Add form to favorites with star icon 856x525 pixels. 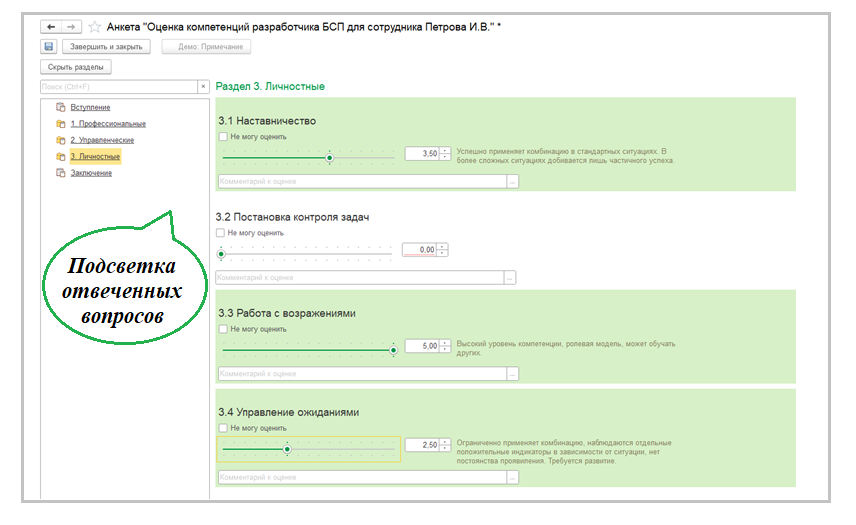coord(95,26)
